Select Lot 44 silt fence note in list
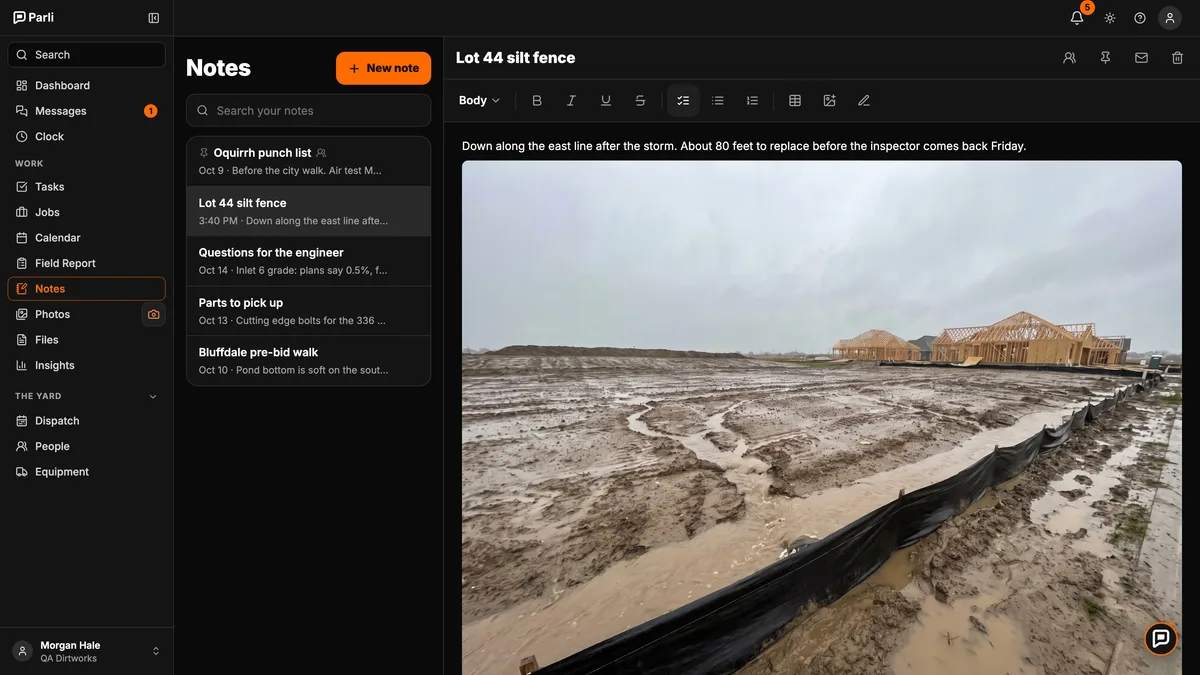Viewport: 1200px width, 675px height. (x=309, y=211)
